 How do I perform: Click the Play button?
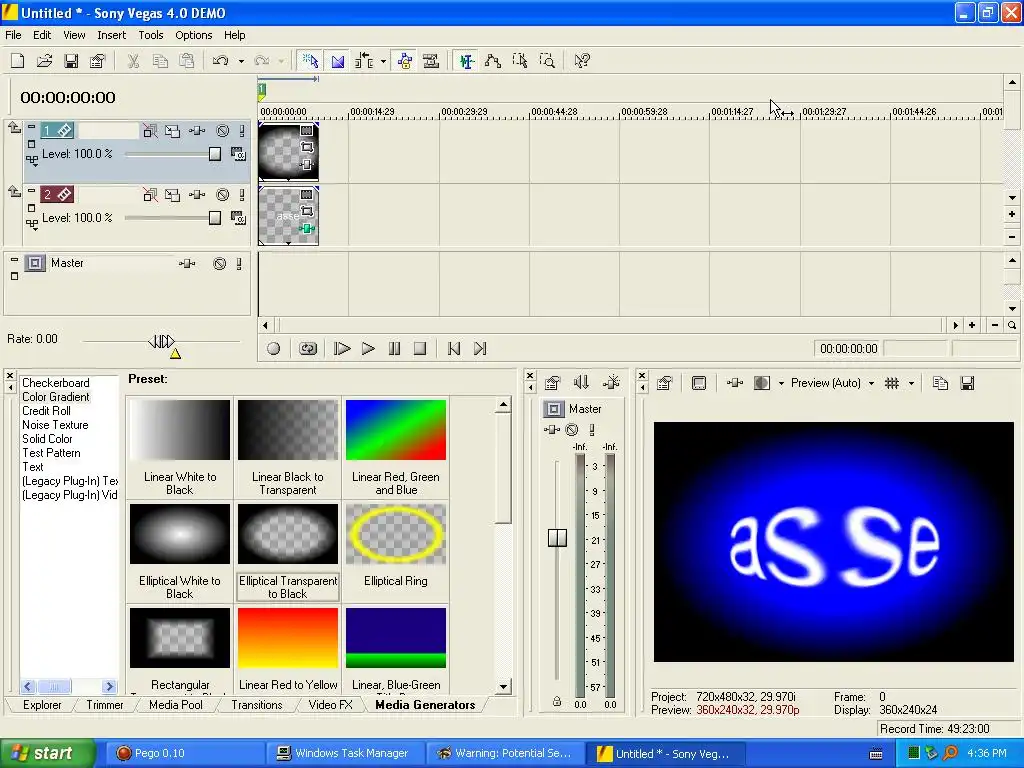pyautogui.click(x=368, y=349)
